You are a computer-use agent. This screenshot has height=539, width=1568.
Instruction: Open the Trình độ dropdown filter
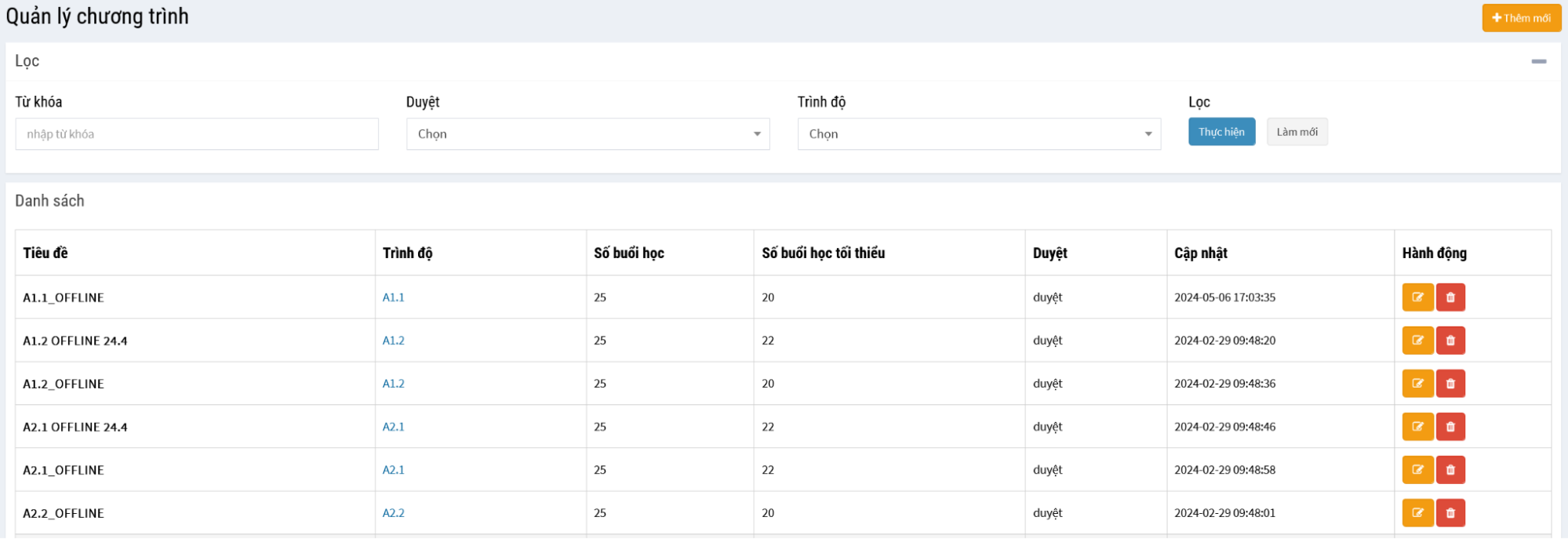click(x=978, y=134)
